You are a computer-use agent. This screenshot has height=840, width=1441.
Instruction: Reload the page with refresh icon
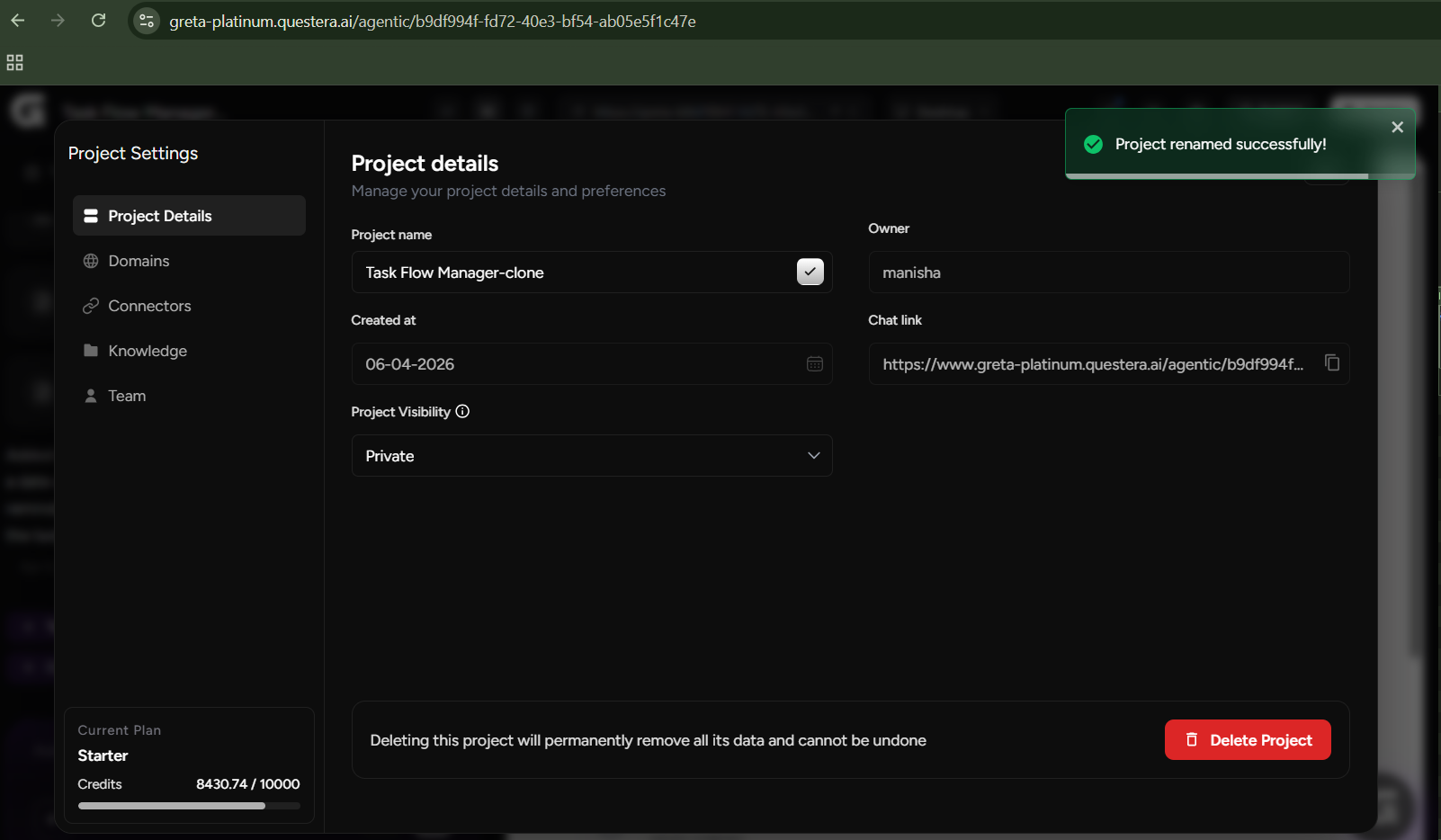pyautogui.click(x=99, y=20)
